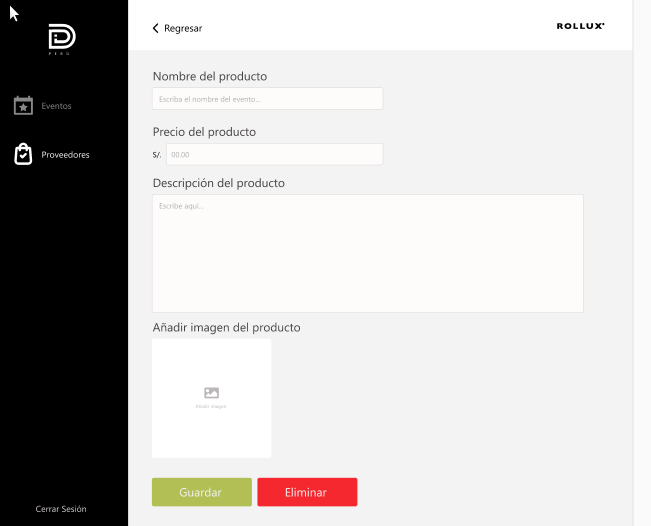The height and width of the screenshot is (526, 651).
Task: Click the white image upload box
Action: click(211, 398)
